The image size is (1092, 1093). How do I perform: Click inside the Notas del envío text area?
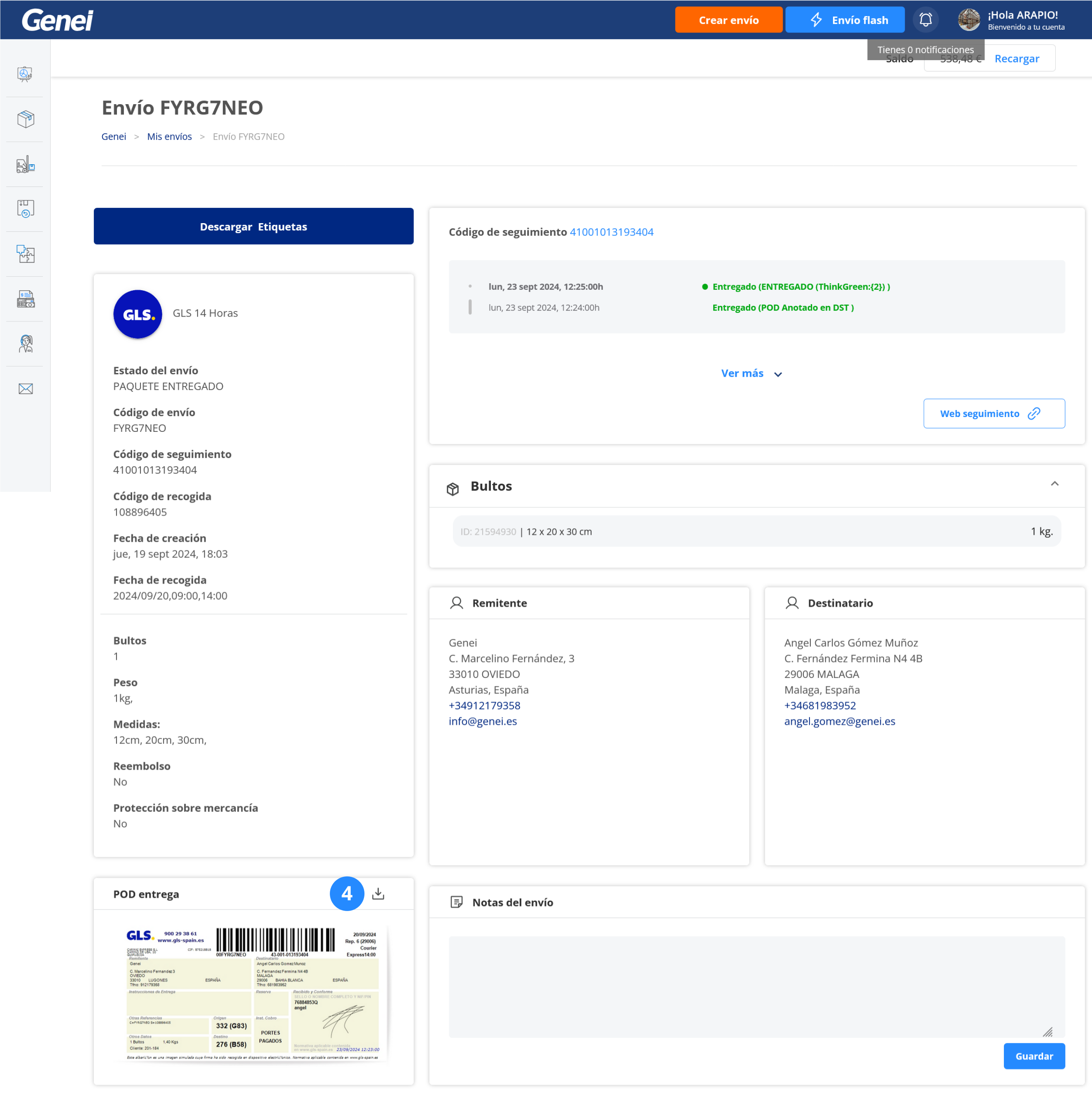coord(756,987)
